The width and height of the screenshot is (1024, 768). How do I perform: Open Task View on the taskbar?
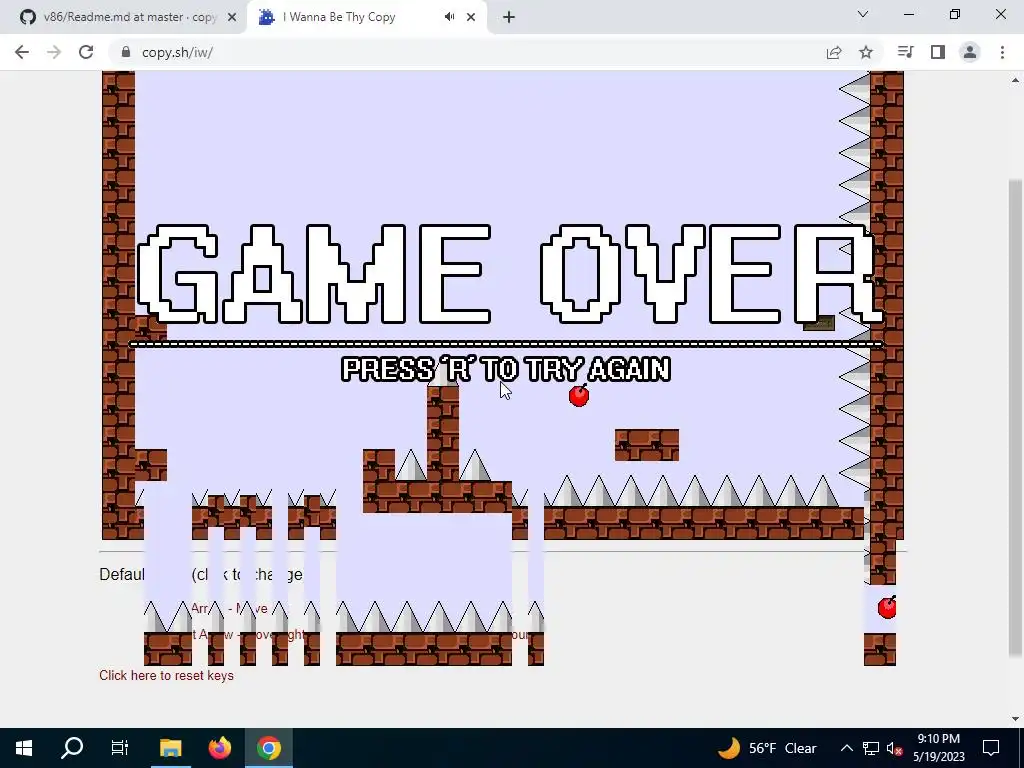coord(120,748)
